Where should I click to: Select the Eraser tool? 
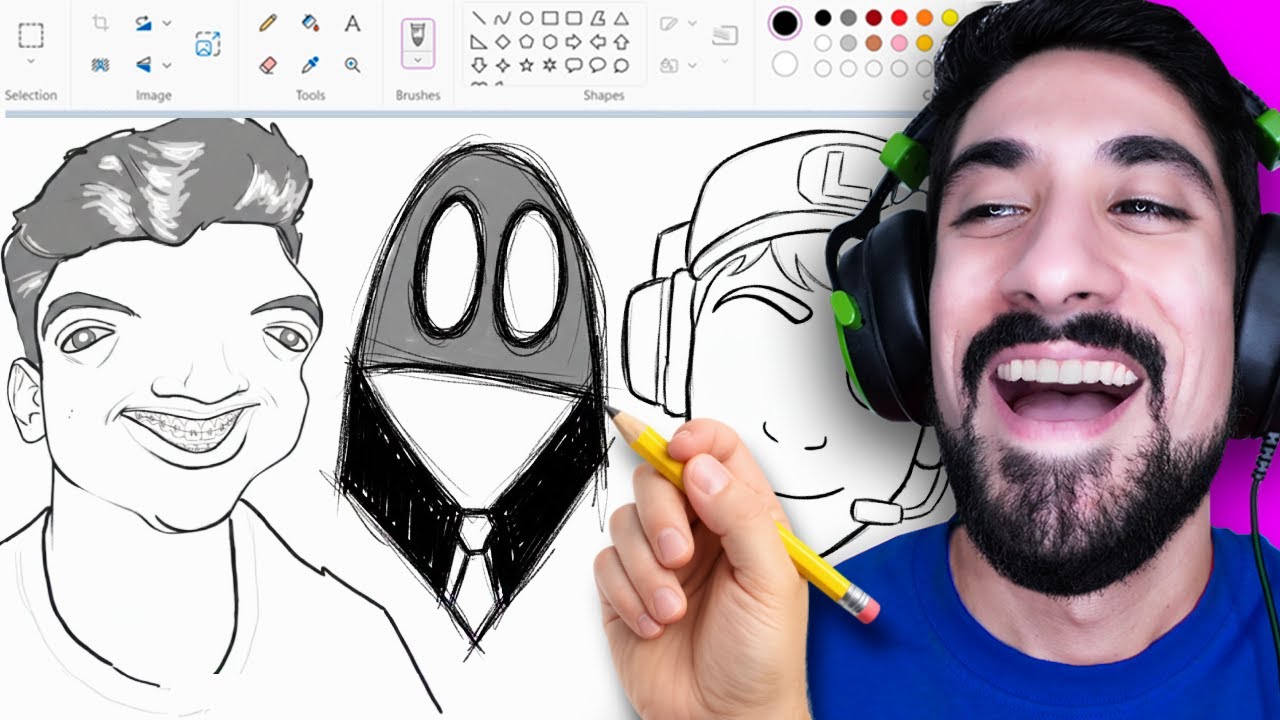click(x=267, y=65)
